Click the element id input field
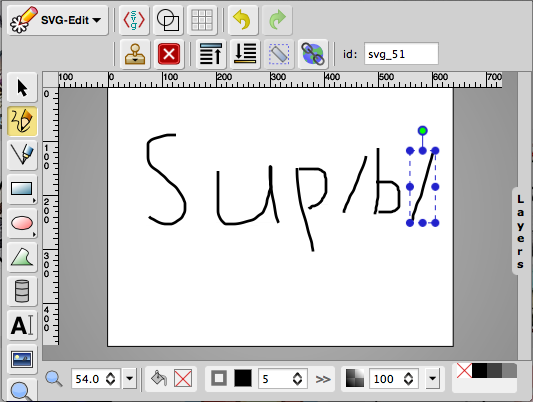 click(401, 54)
